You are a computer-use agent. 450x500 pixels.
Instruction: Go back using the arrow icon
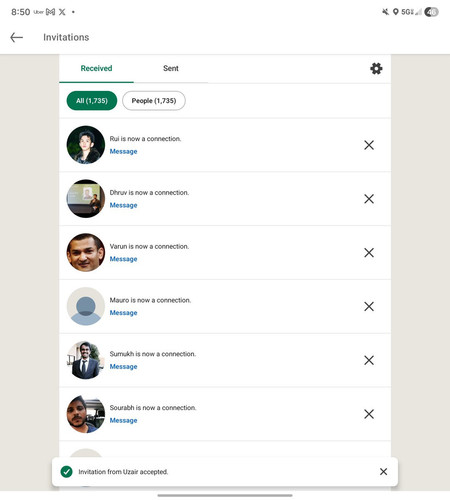coord(16,37)
